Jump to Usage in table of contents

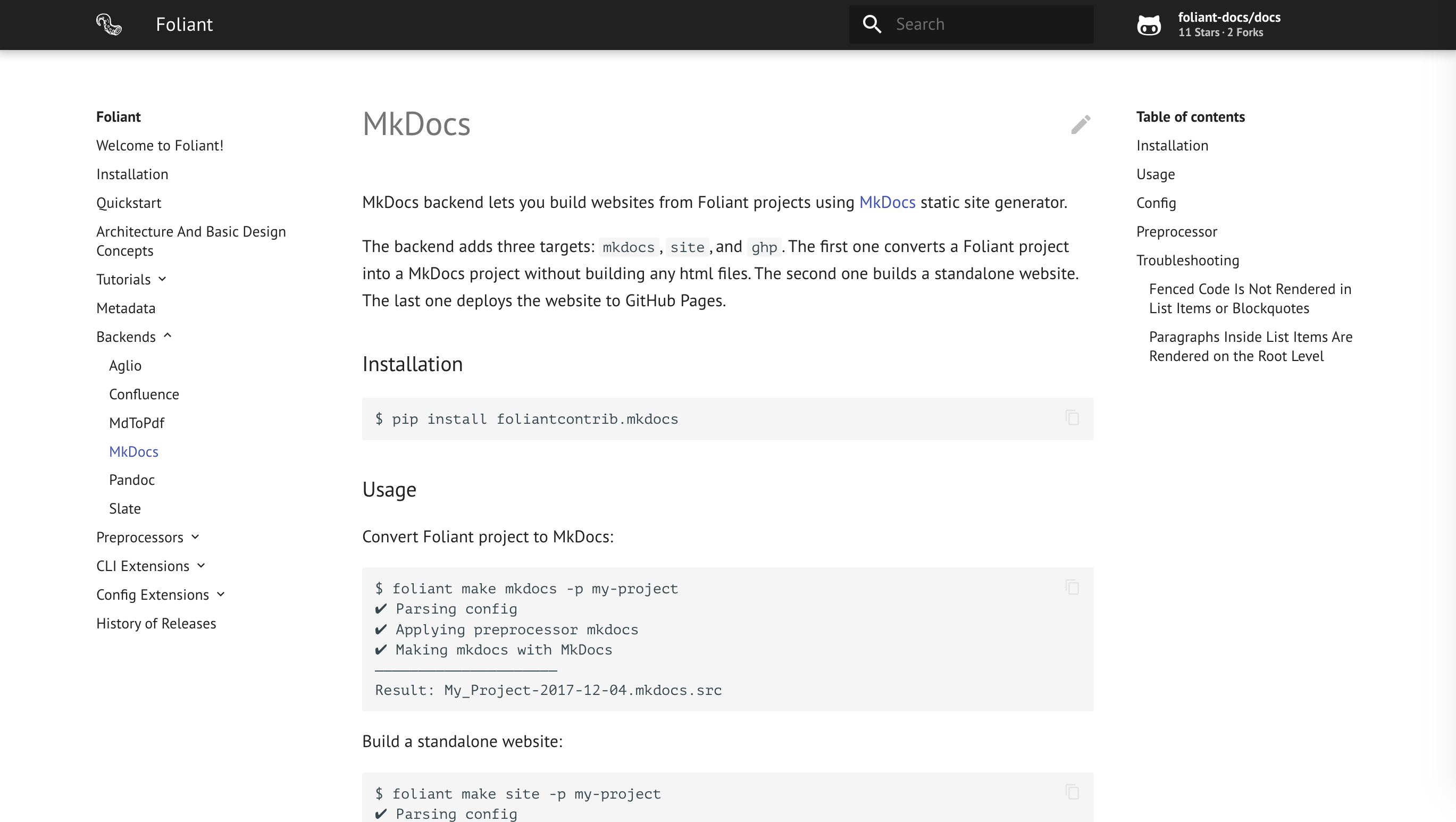tap(1156, 174)
